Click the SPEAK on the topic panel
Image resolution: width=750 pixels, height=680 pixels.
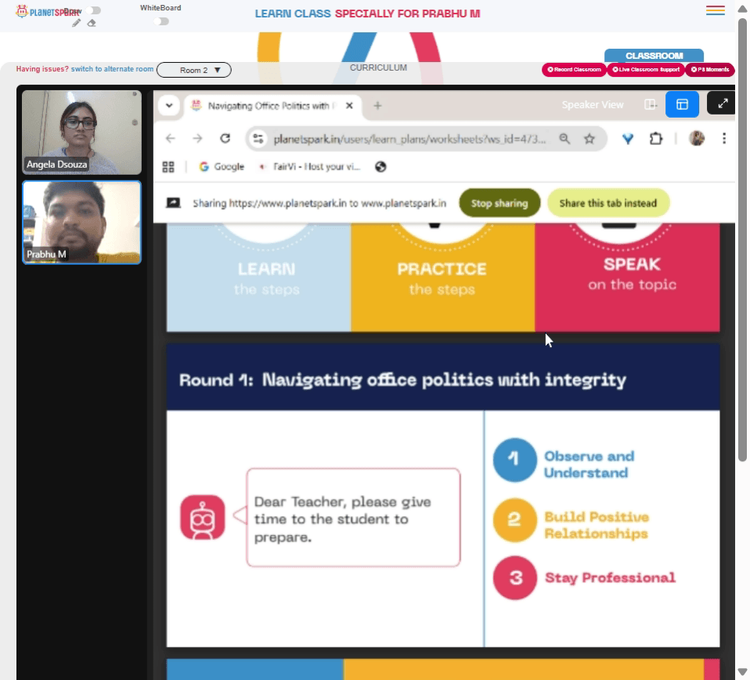tap(627, 277)
